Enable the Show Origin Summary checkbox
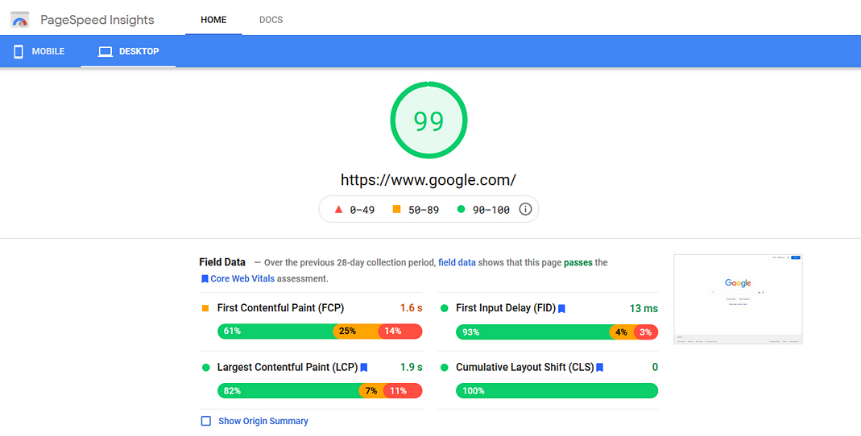The image size is (861, 436). [x=206, y=421]
